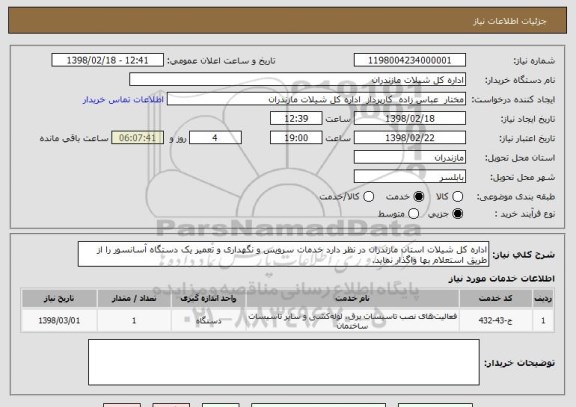
Task: Click the delivery province field مازندران
Action: (x=410, y=157)
